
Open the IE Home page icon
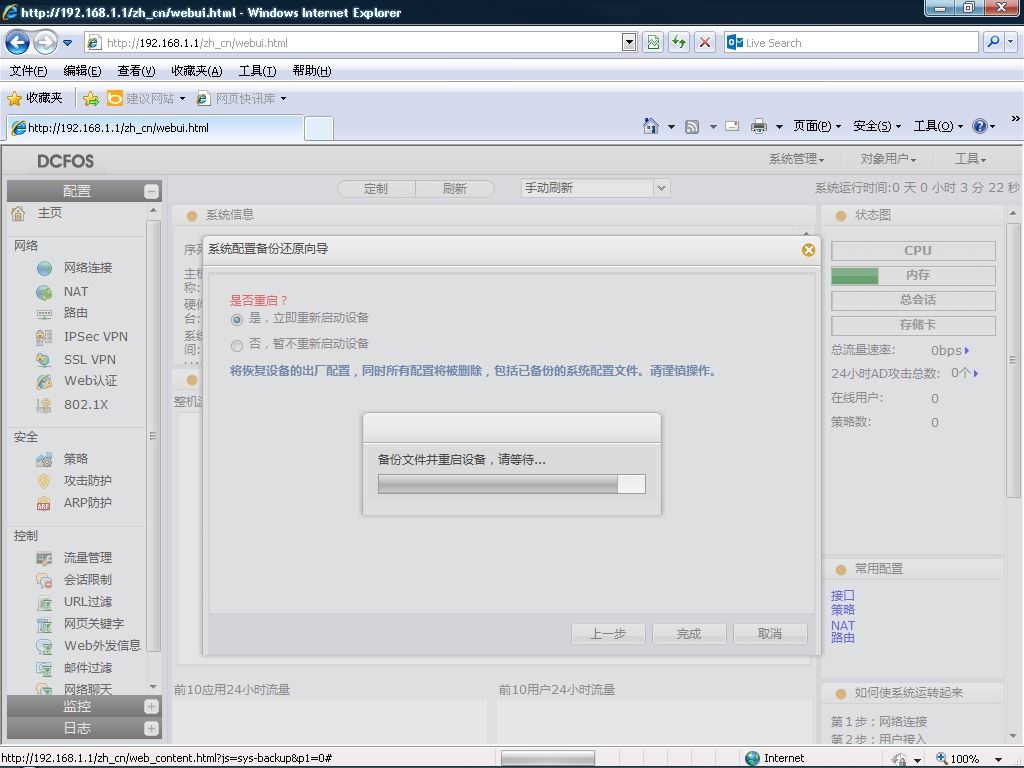651,126
